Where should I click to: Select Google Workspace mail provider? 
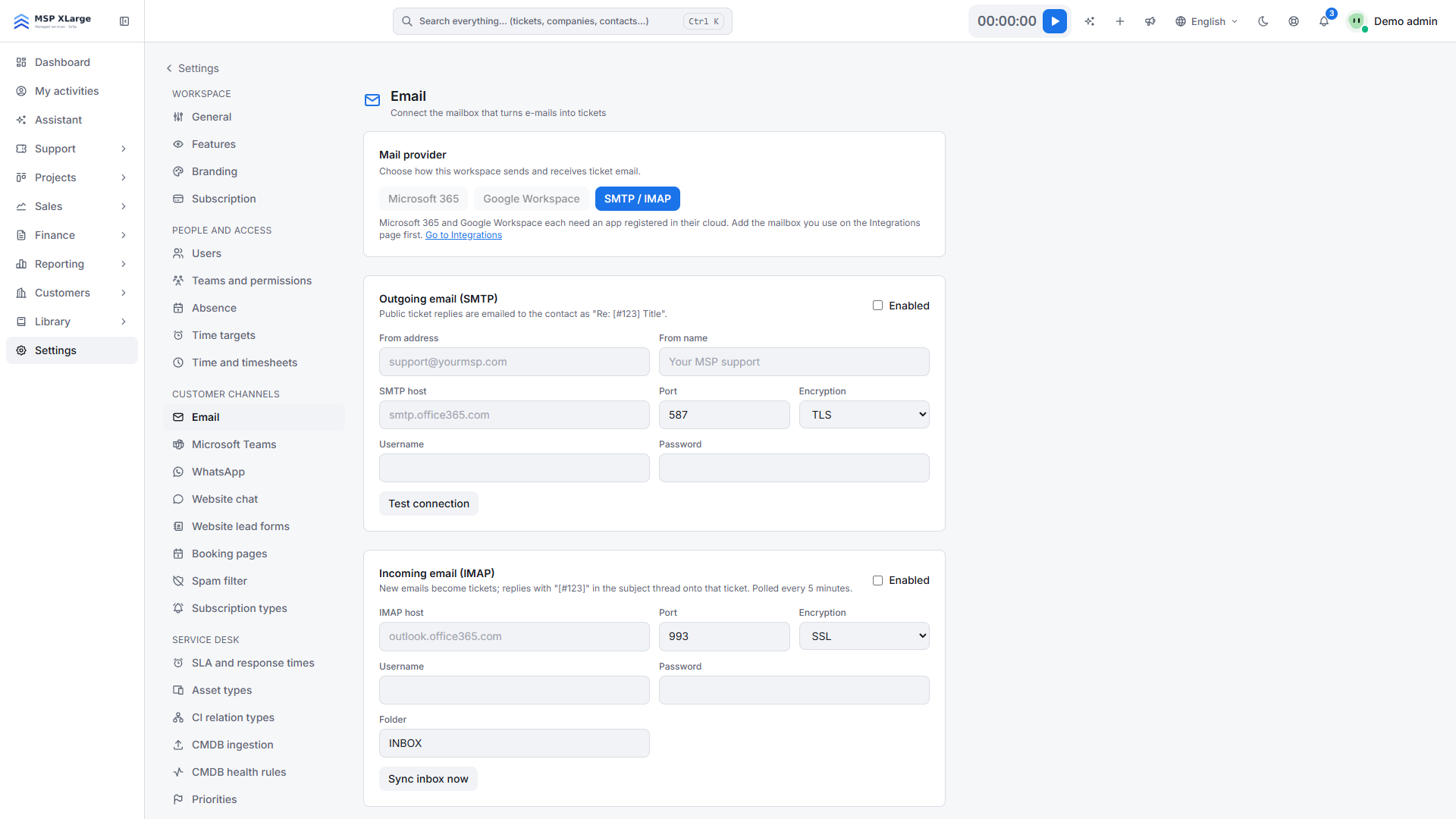point(531,199)
